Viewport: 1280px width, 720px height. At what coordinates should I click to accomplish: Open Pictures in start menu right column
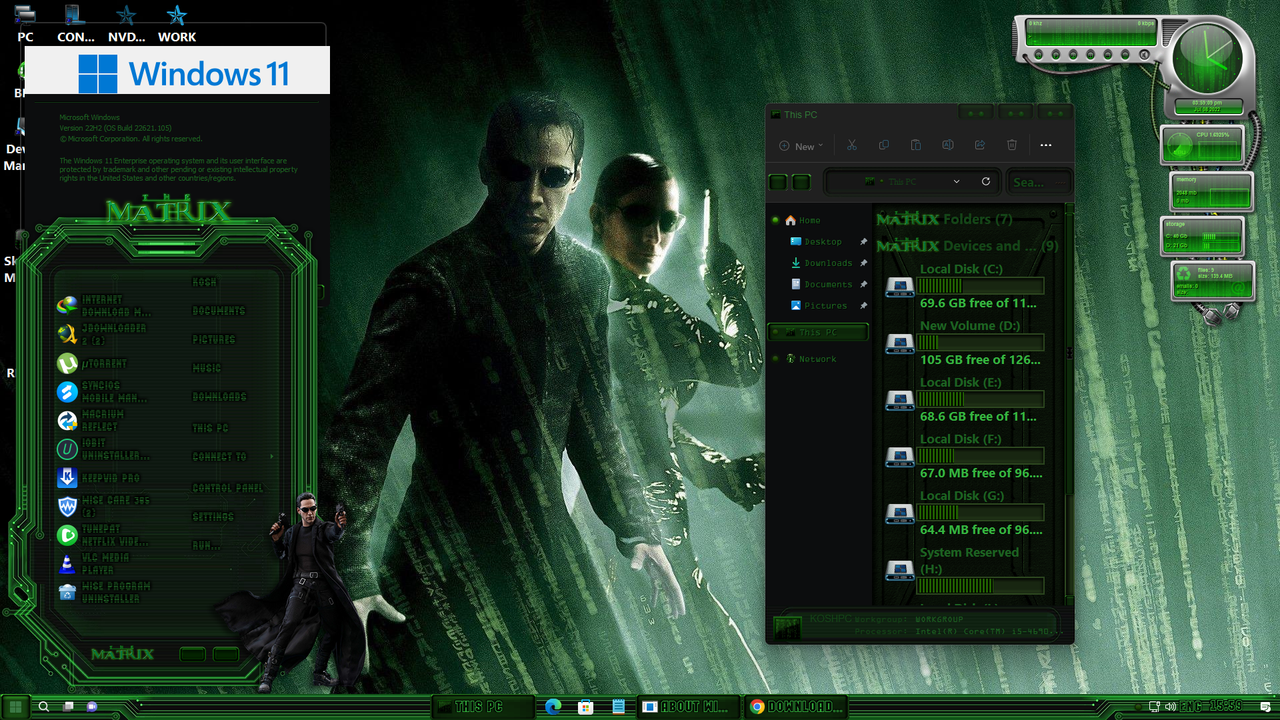[x=214, y=340]
